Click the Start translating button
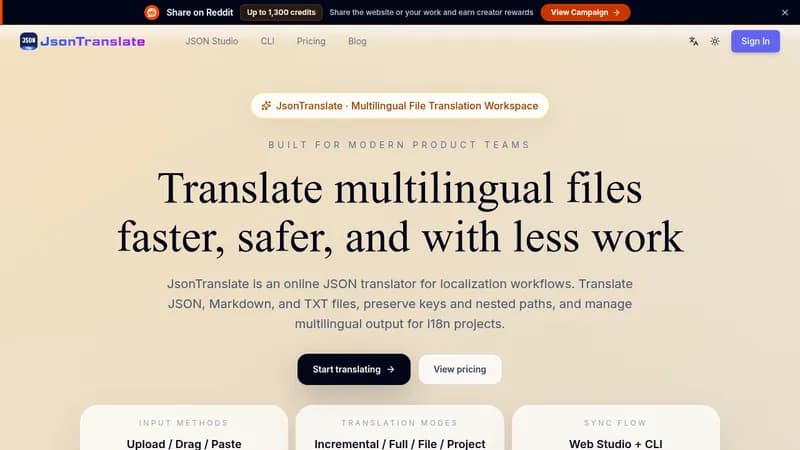800x450 pixels. [354, 369]
